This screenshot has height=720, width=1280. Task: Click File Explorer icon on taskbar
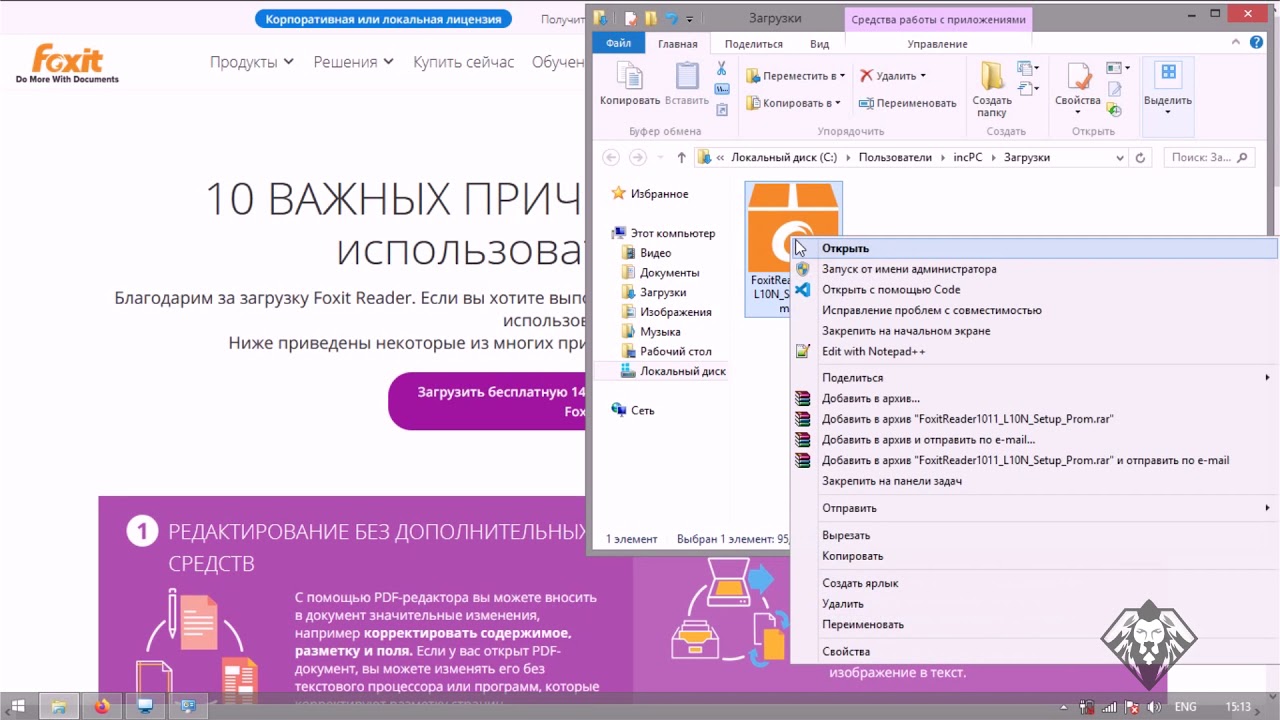(x=59, y=706)
